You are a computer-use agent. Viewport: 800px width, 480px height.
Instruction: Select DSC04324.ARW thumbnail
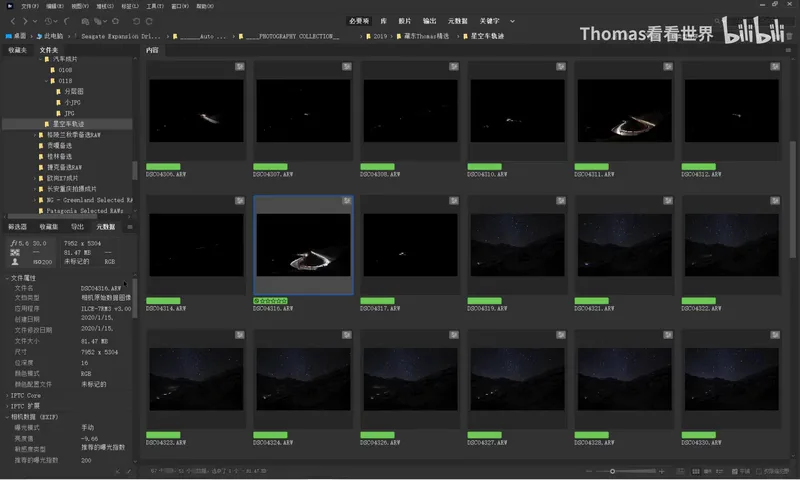[x=304, y=379]
